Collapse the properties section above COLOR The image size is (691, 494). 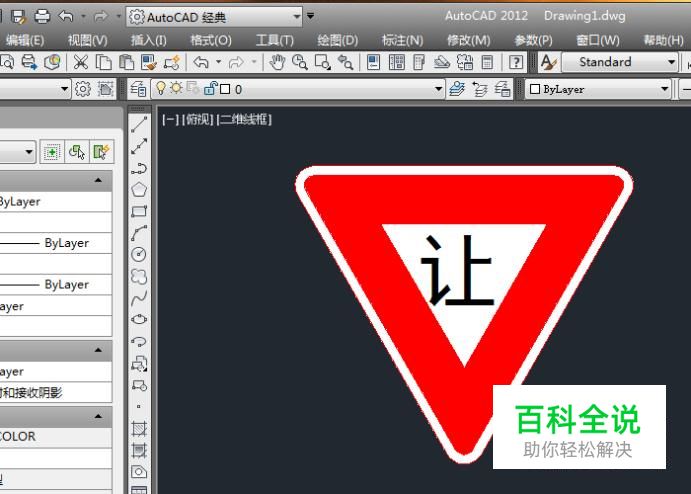(98, 416)
